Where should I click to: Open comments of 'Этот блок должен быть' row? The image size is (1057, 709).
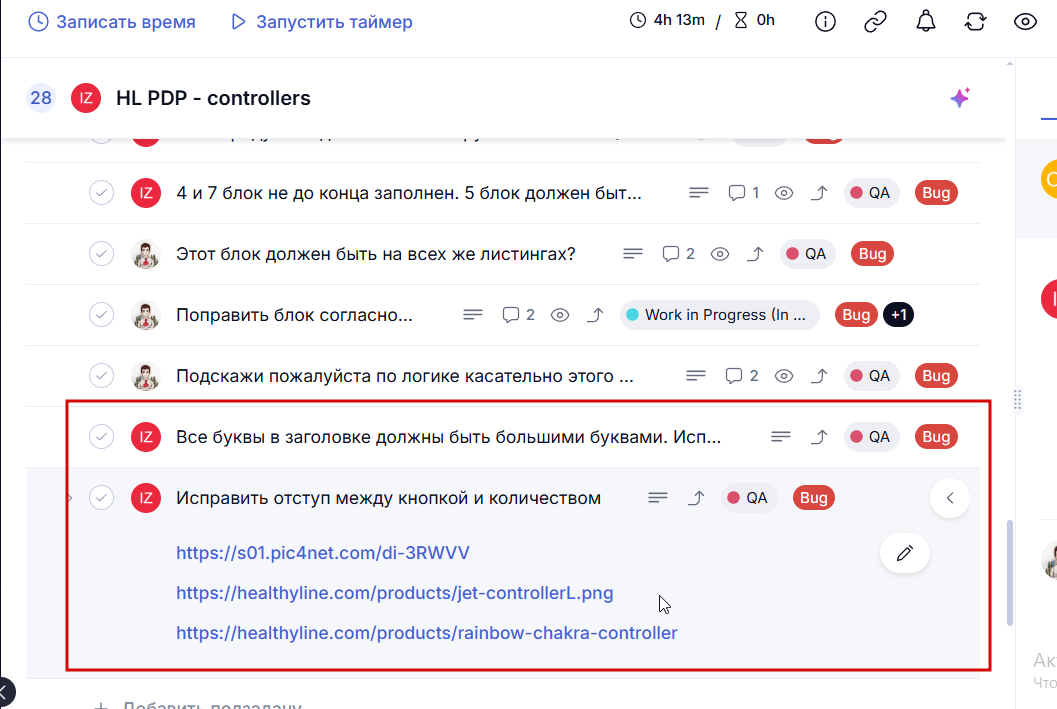(x=678, y=254)
